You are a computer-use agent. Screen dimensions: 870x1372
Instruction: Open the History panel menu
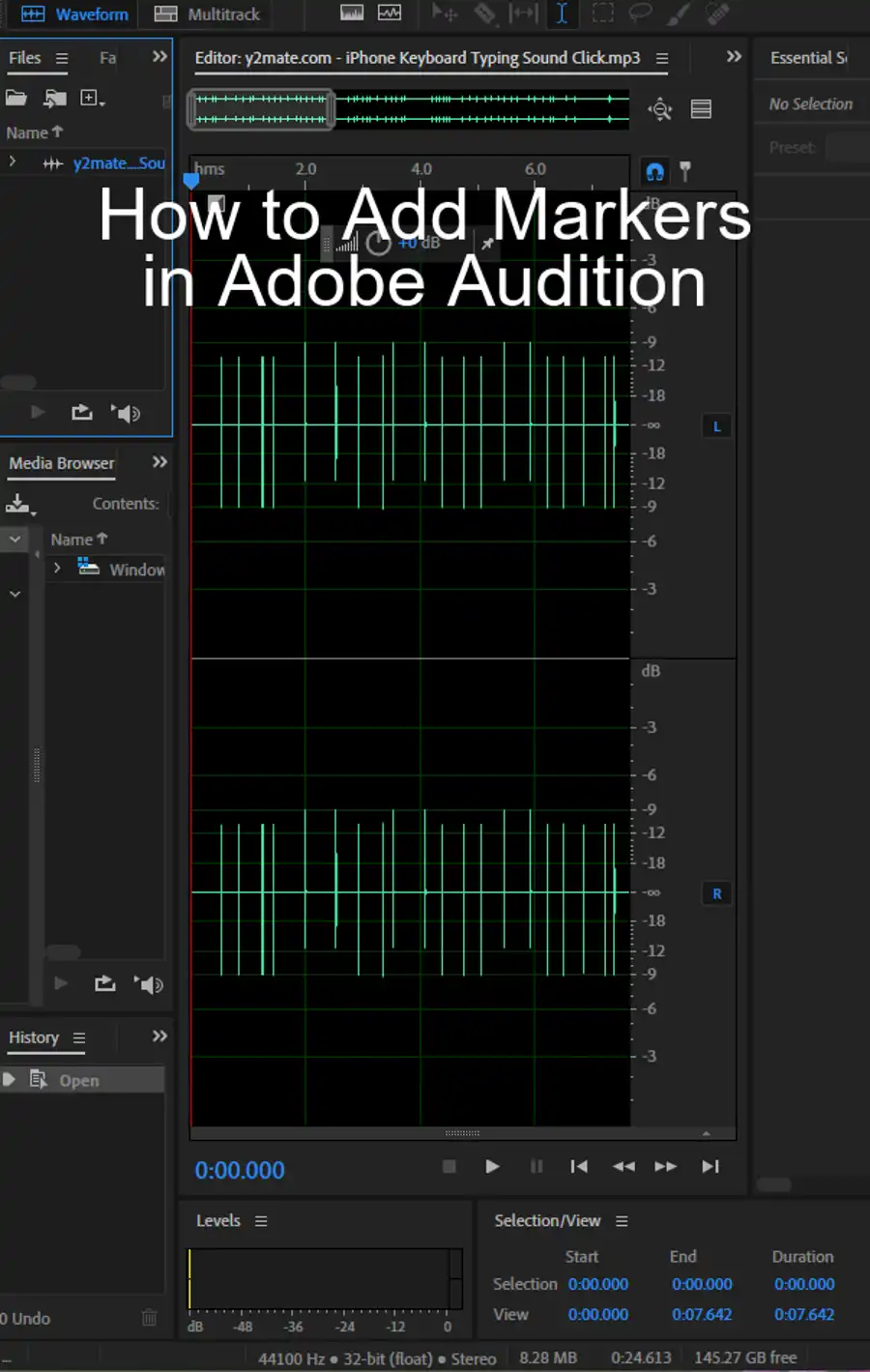[79, 1038]
